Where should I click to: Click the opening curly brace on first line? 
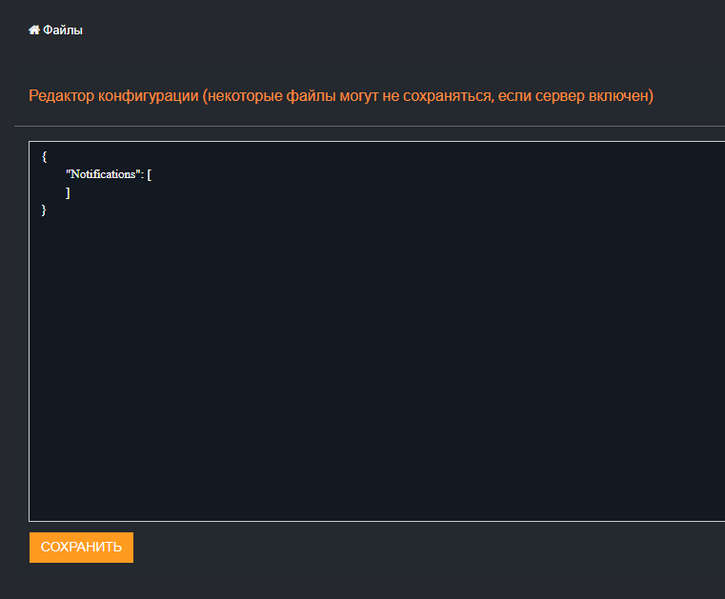44,156
